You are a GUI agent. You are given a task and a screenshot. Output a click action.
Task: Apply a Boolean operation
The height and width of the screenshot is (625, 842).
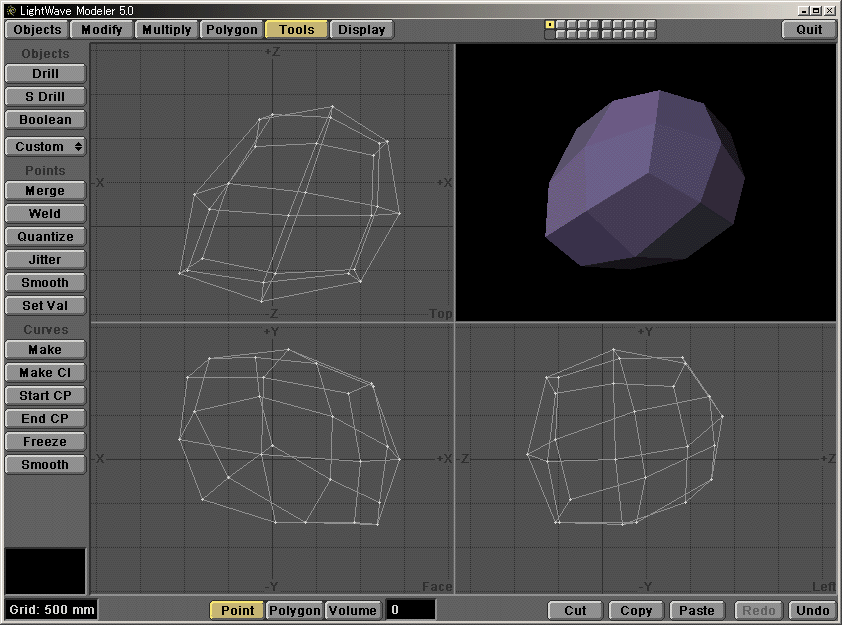[44, 119]
